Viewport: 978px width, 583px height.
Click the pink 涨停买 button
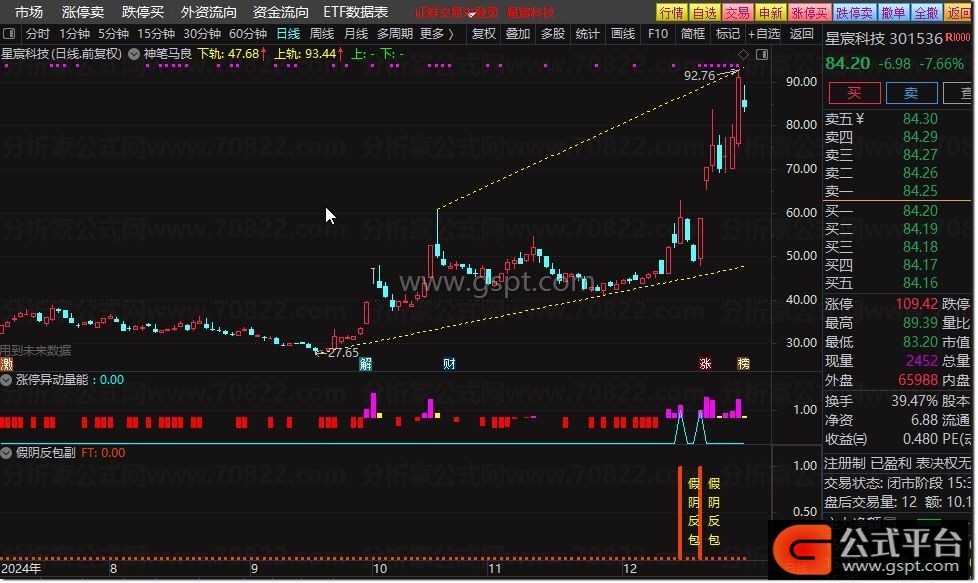(x=809, y=12)
